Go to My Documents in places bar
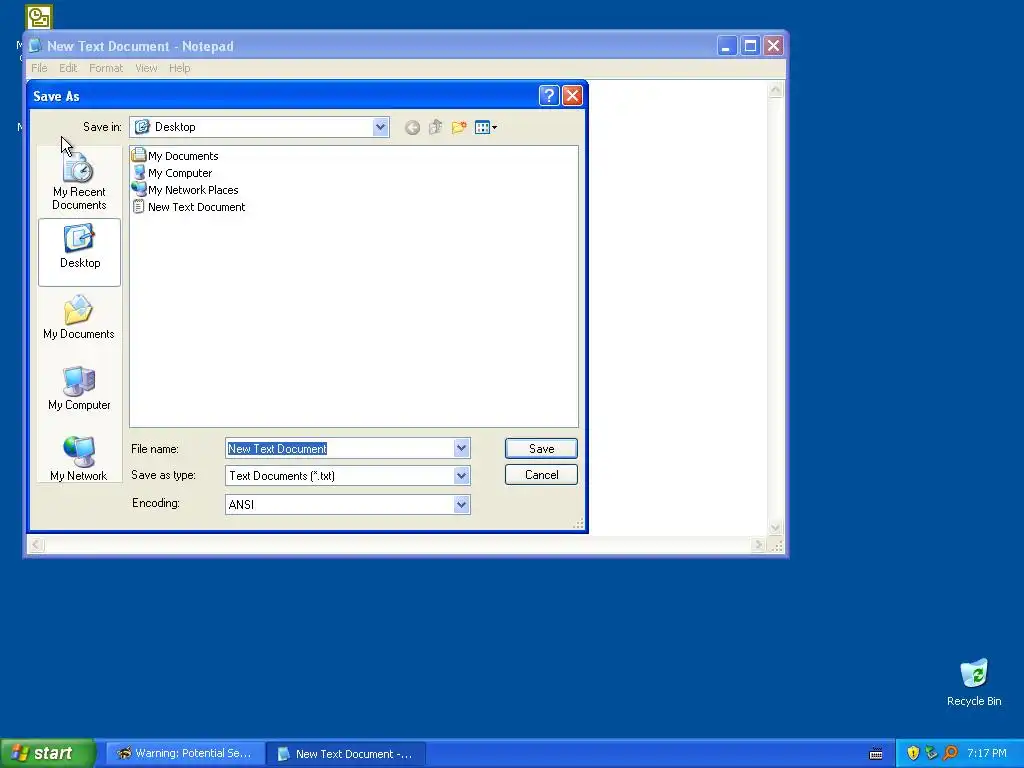 tap(79, 317)
